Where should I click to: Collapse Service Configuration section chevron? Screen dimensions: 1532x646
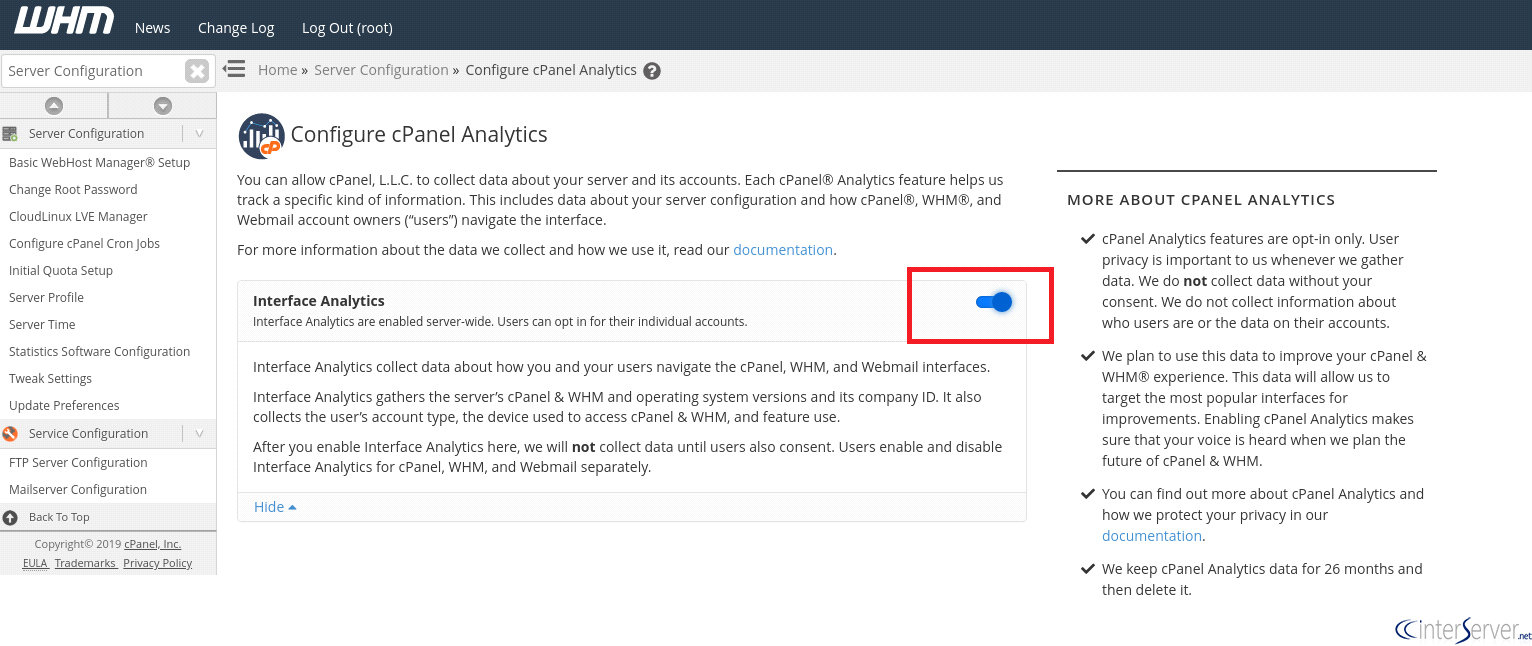[x=199, y=434]
